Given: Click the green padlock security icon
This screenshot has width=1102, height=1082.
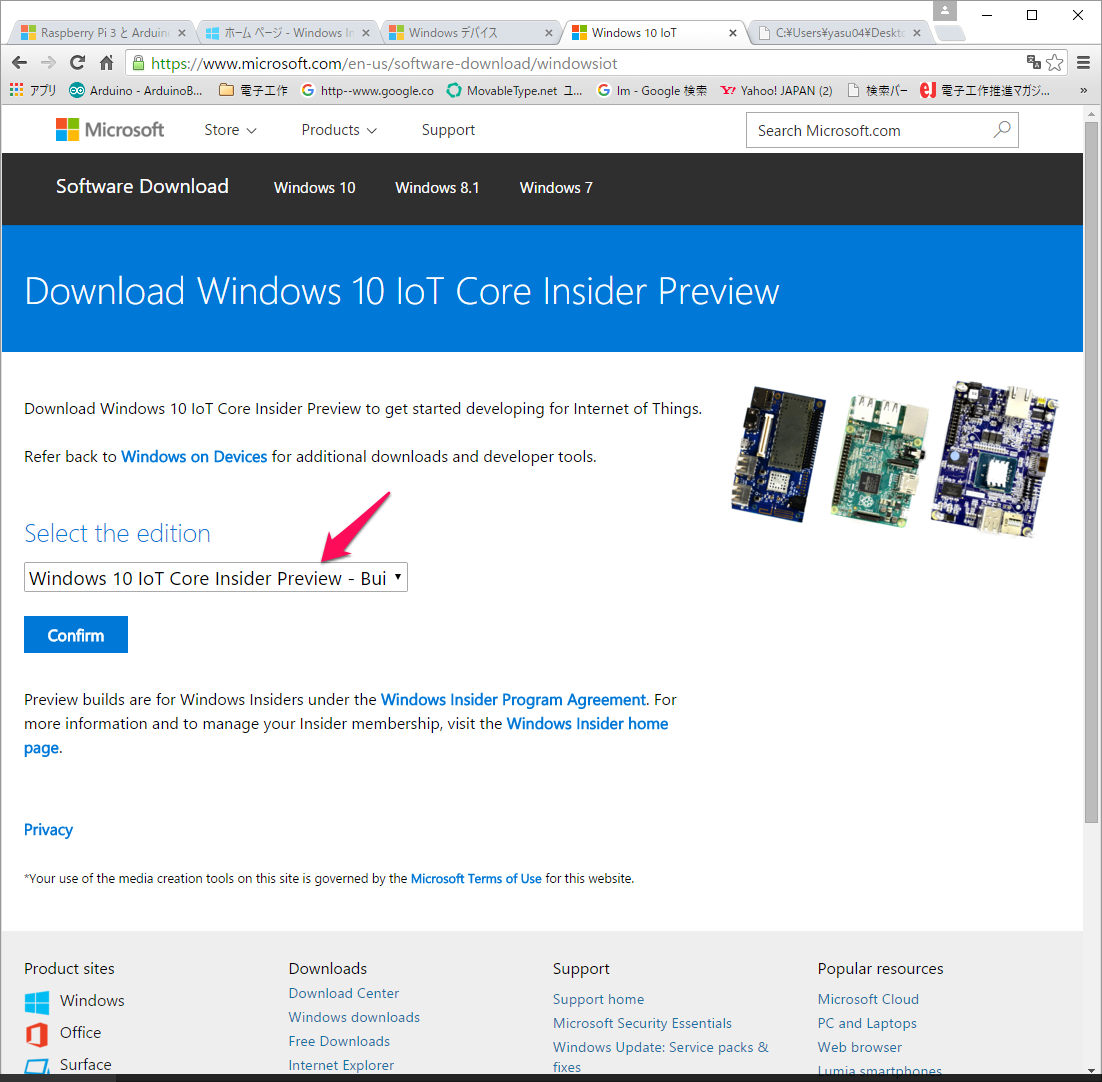Looking at the screenshot, I should click(138, 63).
